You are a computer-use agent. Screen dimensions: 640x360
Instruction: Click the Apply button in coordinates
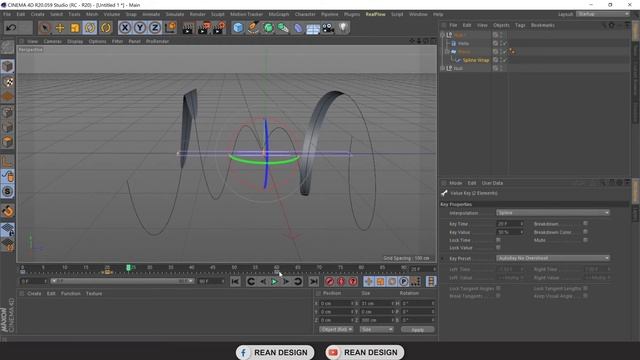click(x=418, y=329)
